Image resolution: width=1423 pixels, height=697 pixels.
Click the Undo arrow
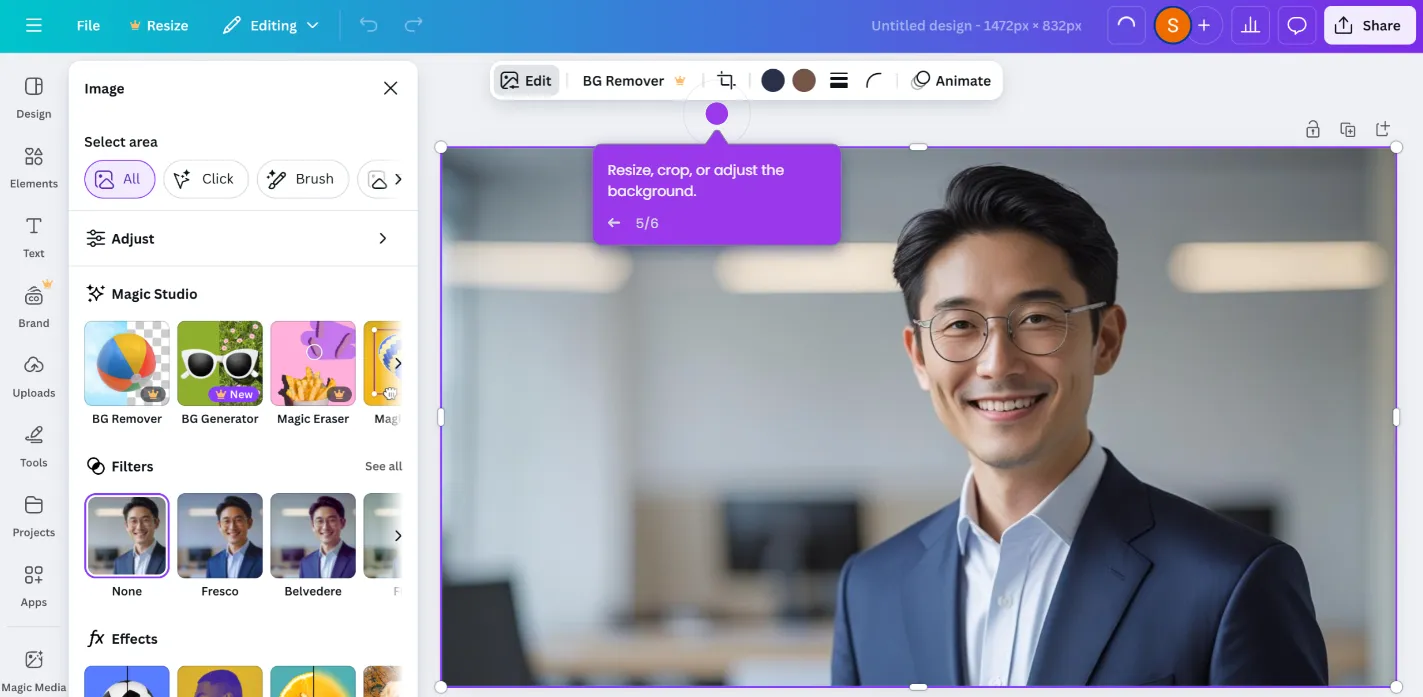coord(368,26)
